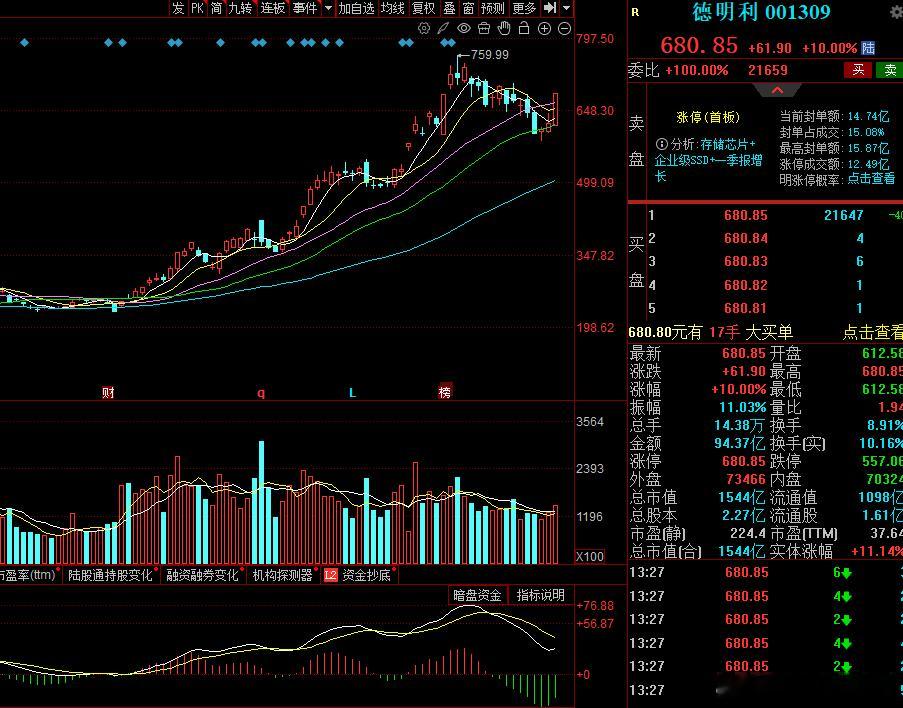This screenshot has height=708, width=903.
Task: Open analysis link 存储芯片+企业级SSD
Action: [708, 160]
